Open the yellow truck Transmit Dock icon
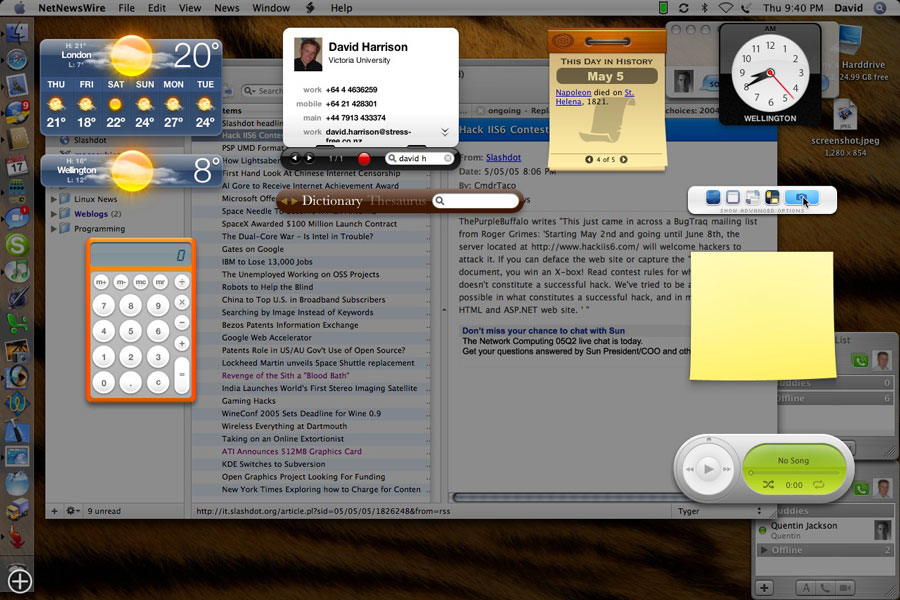This screenshot has width=900, height=600. pyautogui.click(x=17, y=509)
